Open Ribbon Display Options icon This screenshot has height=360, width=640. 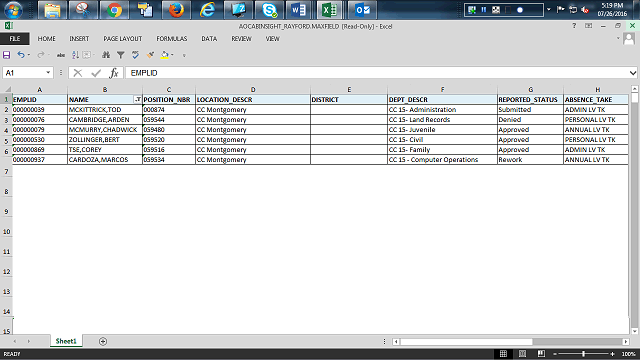coord(588,26)
